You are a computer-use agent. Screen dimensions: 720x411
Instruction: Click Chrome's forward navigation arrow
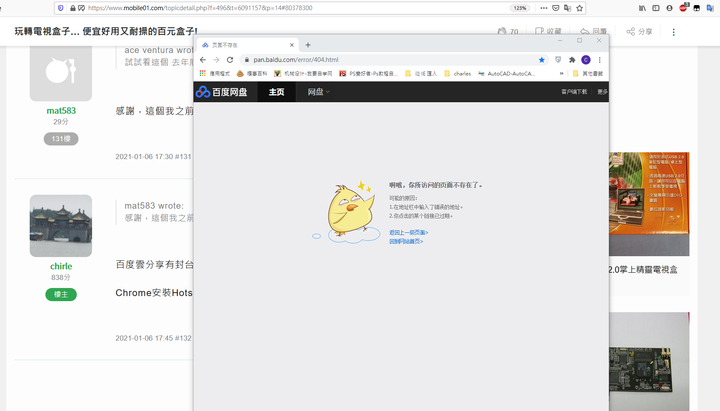216,60
